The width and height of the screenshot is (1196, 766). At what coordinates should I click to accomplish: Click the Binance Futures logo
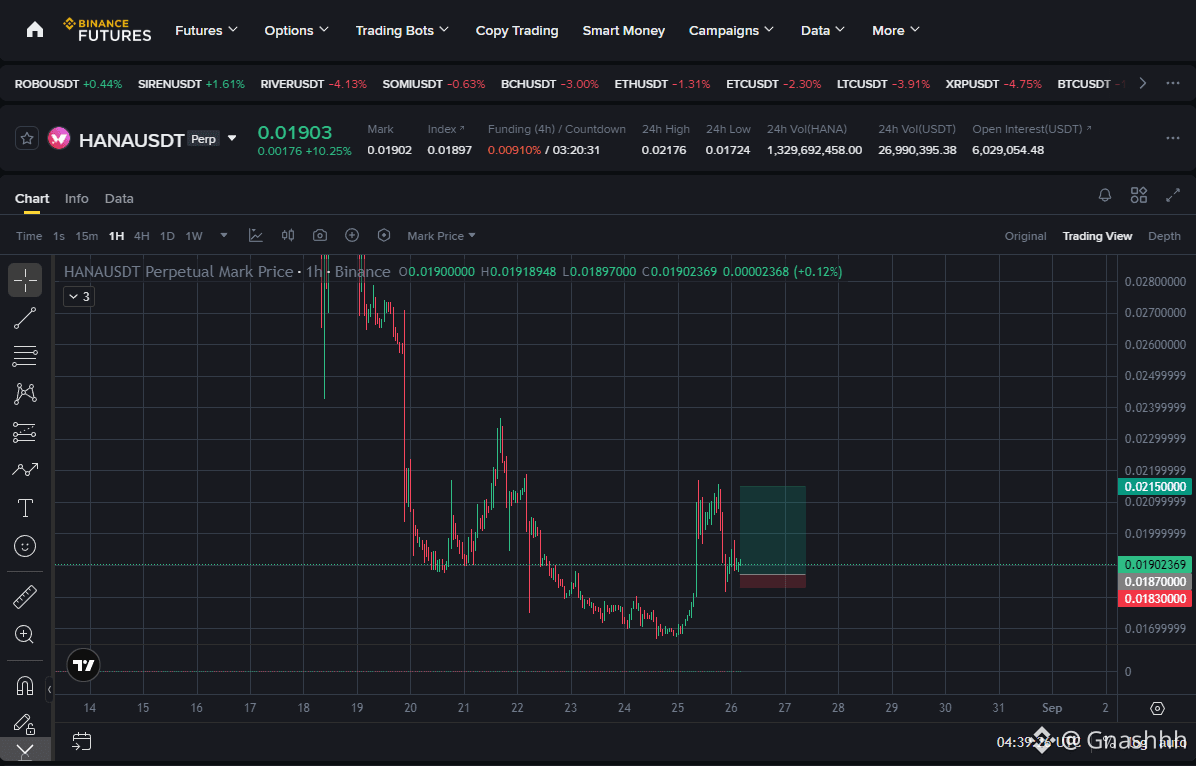point(107,30)
